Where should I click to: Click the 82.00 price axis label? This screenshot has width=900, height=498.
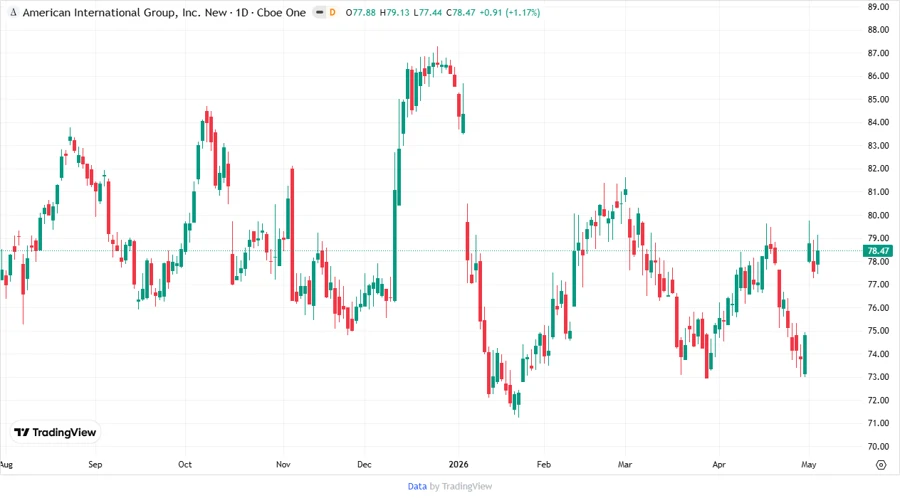point(878,169)
